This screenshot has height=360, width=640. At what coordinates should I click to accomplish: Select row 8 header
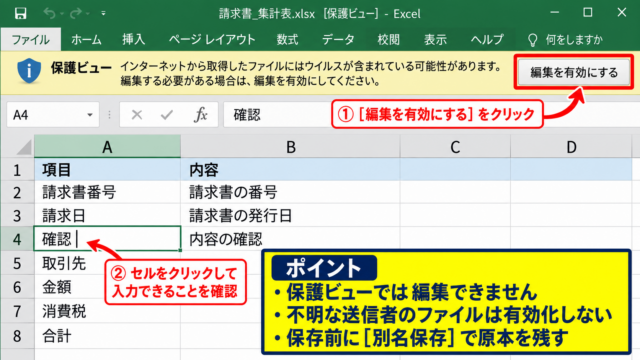(x=17, y=336)
